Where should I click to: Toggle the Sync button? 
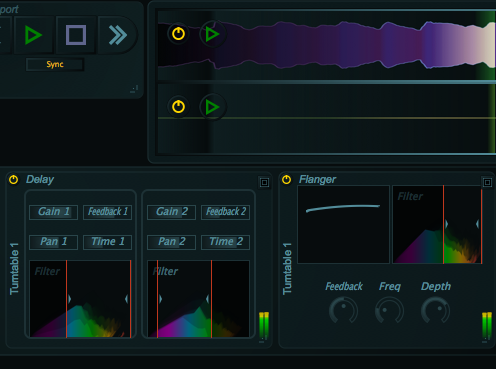pyautogui.click(x=55, y=64)
